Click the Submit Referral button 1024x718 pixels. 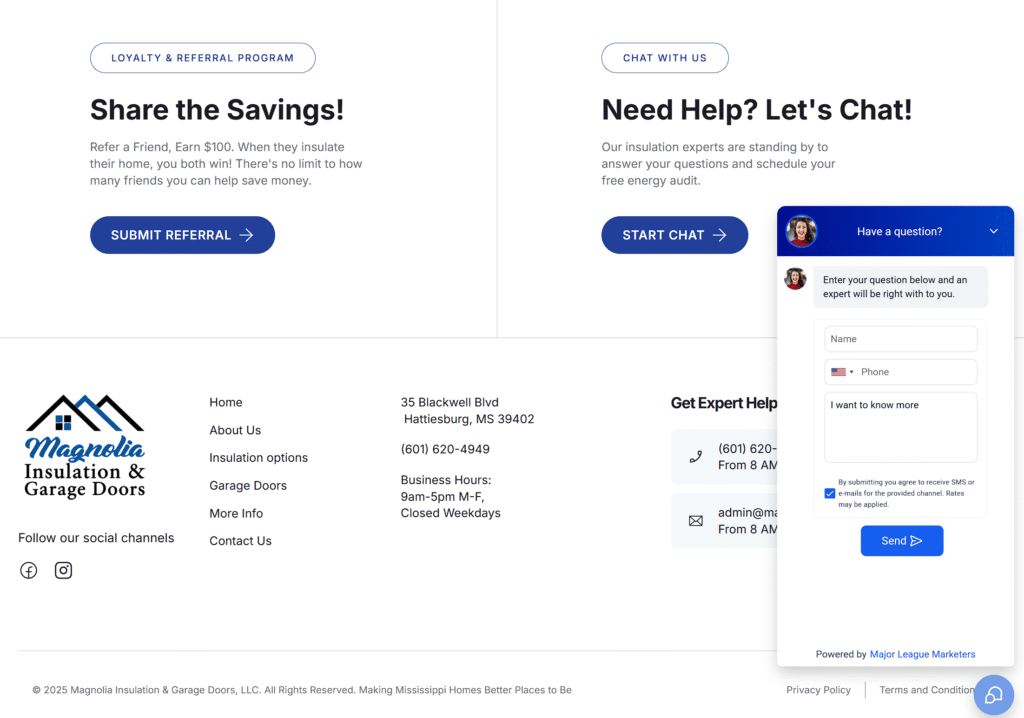pyautogui.click(x=182, y=235)
